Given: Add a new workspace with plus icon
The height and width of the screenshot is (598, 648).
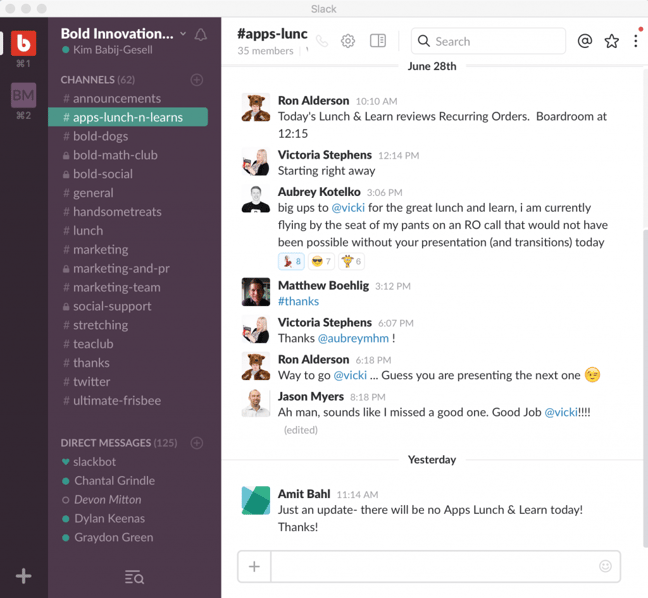Looking at the screenshot, I should point(24,576).
